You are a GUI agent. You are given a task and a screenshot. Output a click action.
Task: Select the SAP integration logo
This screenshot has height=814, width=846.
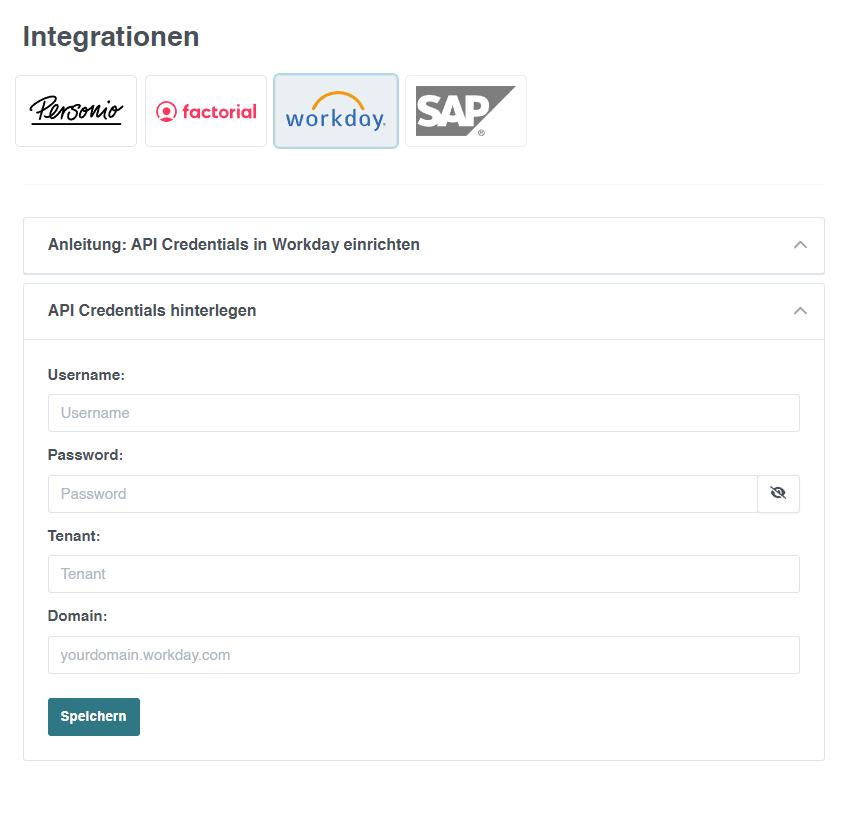coord(466,111)
